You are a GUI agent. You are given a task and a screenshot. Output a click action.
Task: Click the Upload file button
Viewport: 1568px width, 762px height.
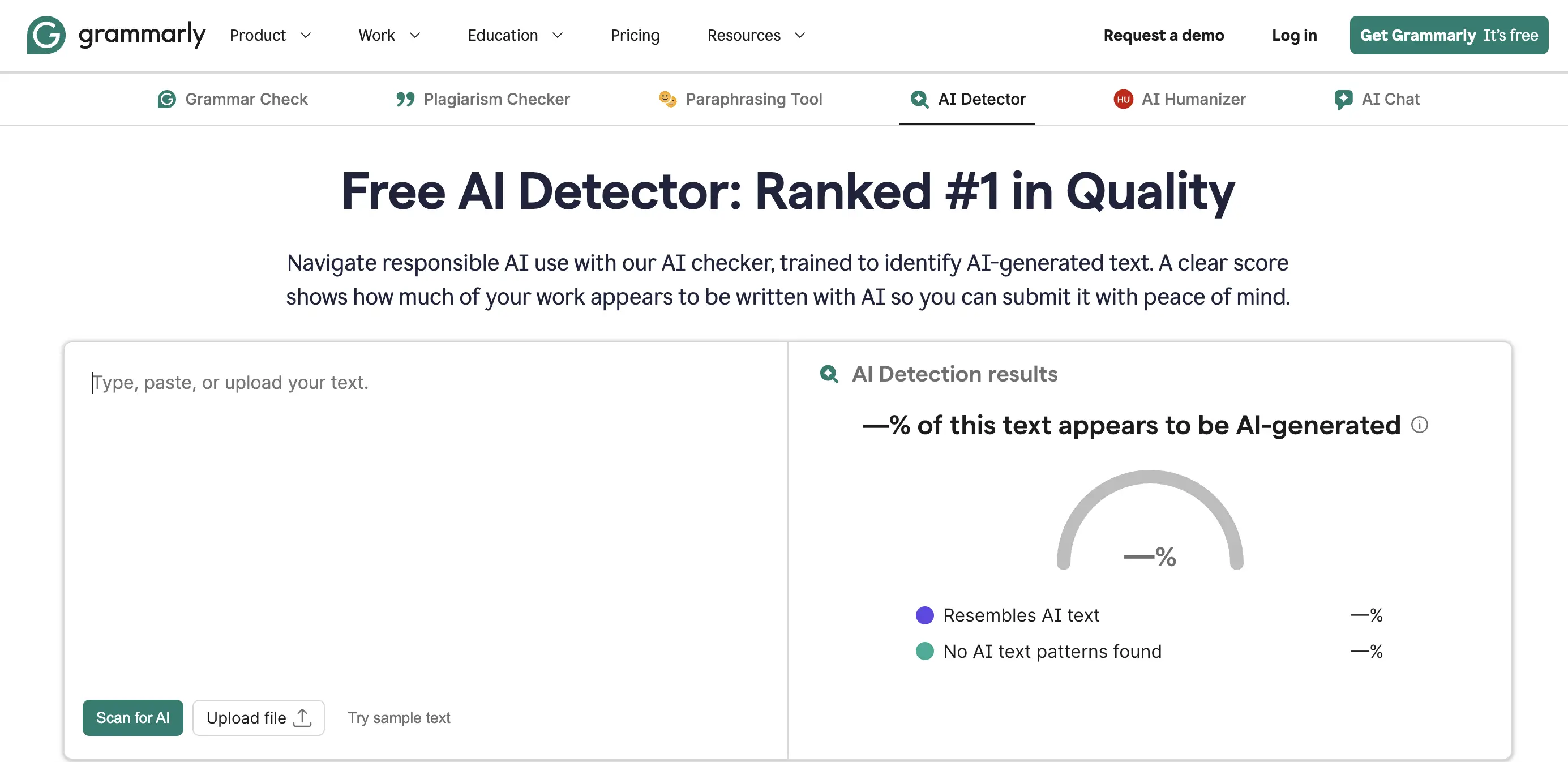click(259, 718)
